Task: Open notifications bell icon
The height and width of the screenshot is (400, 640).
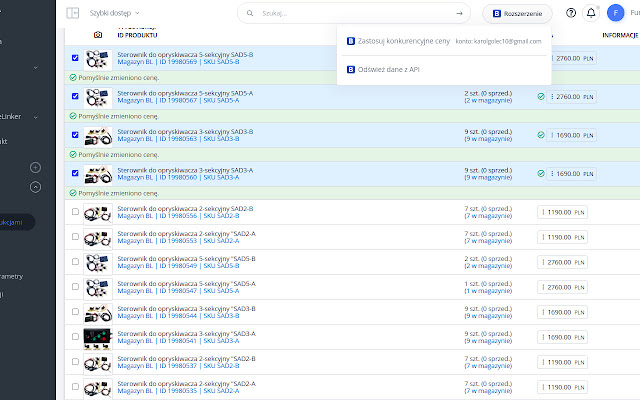Action: click(591, 13)
